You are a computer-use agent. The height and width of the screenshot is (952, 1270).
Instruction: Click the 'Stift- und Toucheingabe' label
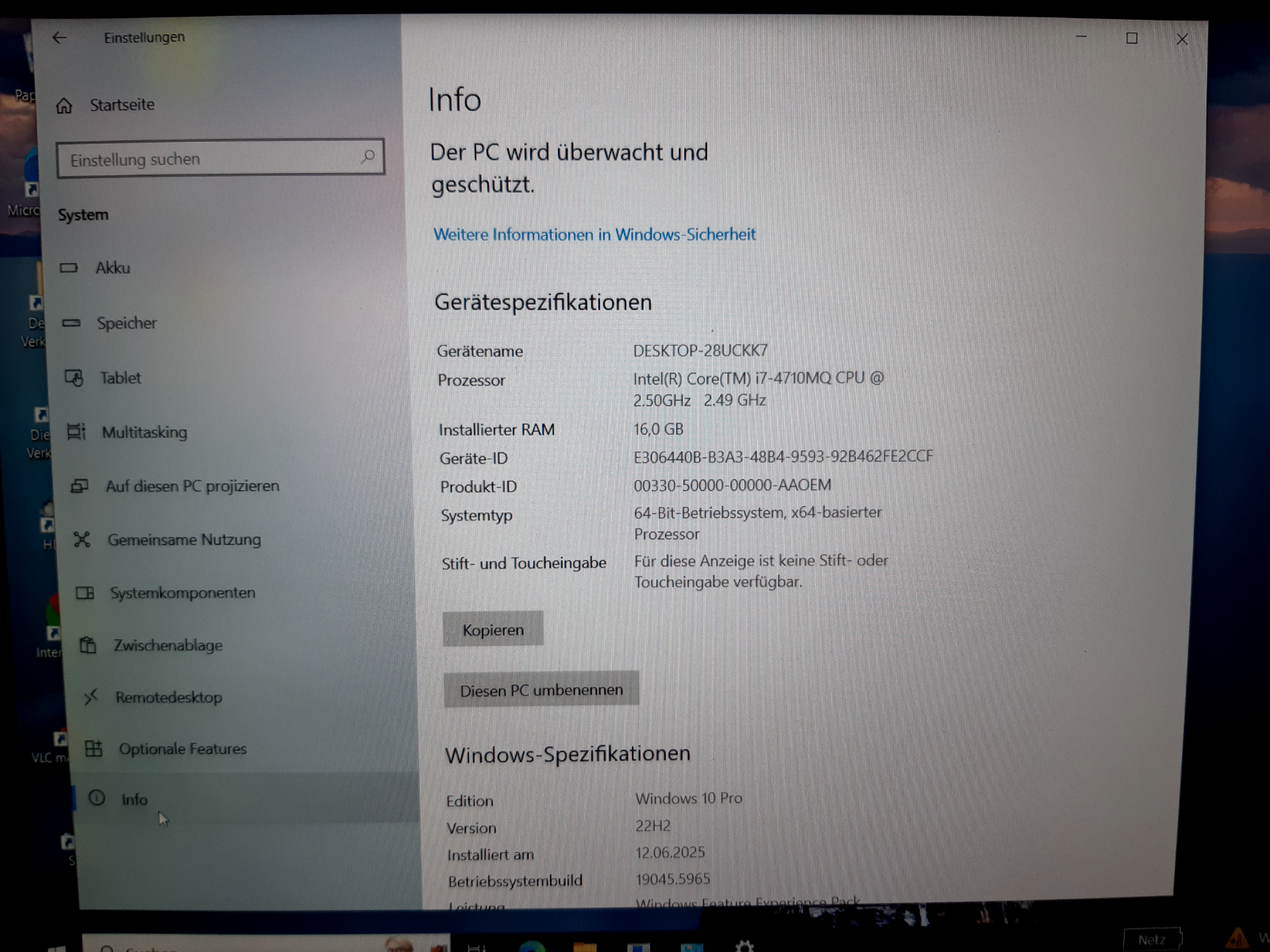pos(524,563)
